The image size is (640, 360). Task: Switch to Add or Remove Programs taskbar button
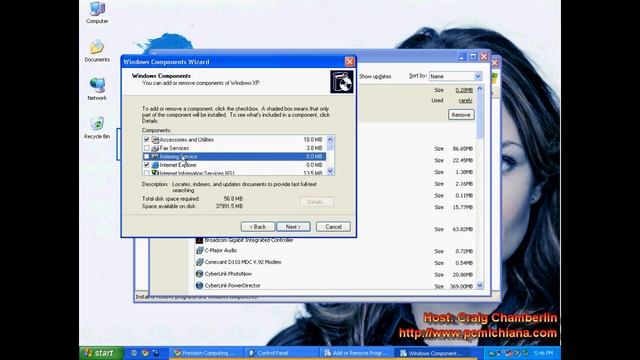356,353
